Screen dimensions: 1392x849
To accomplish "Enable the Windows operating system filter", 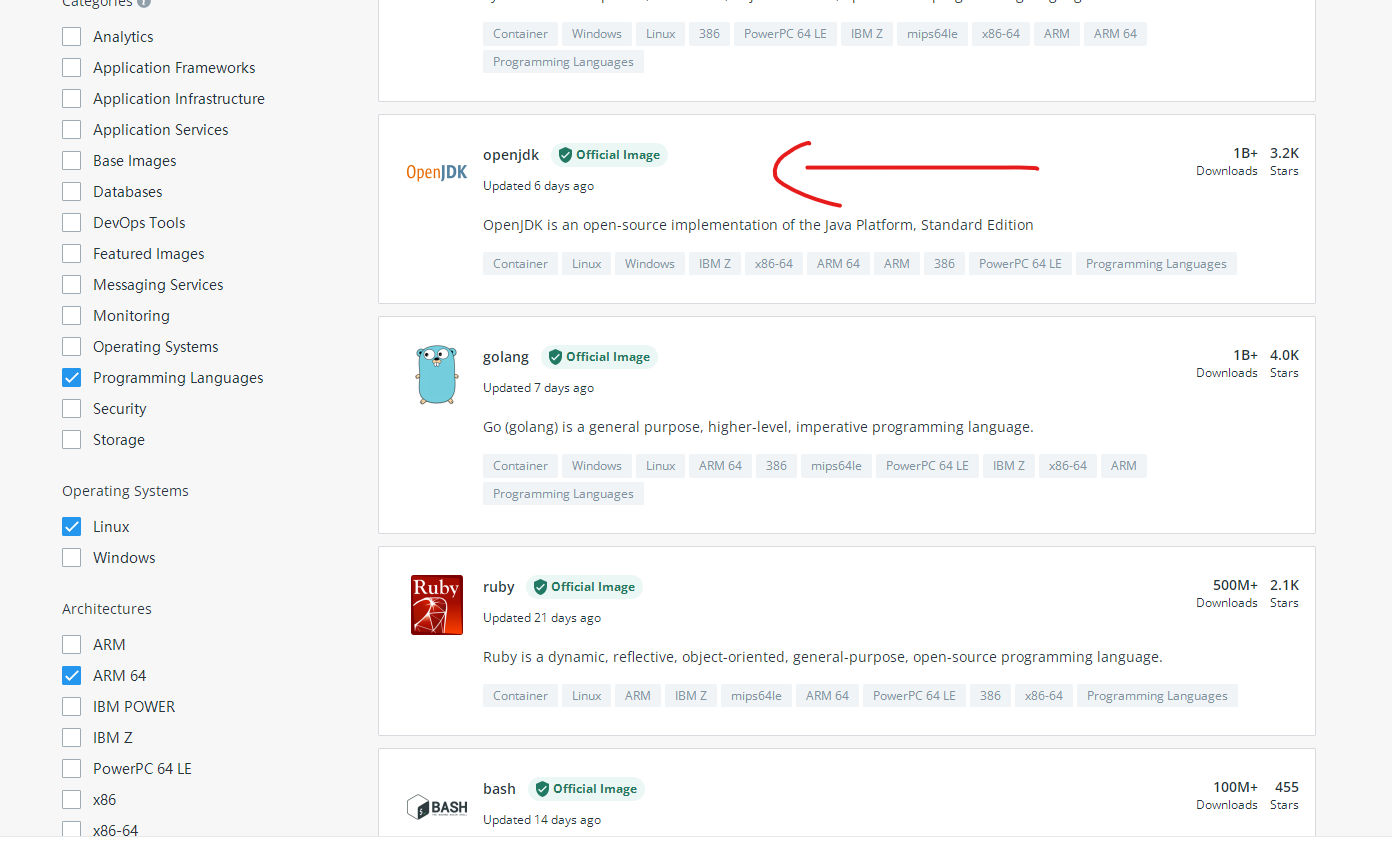I will coord(71,557).
